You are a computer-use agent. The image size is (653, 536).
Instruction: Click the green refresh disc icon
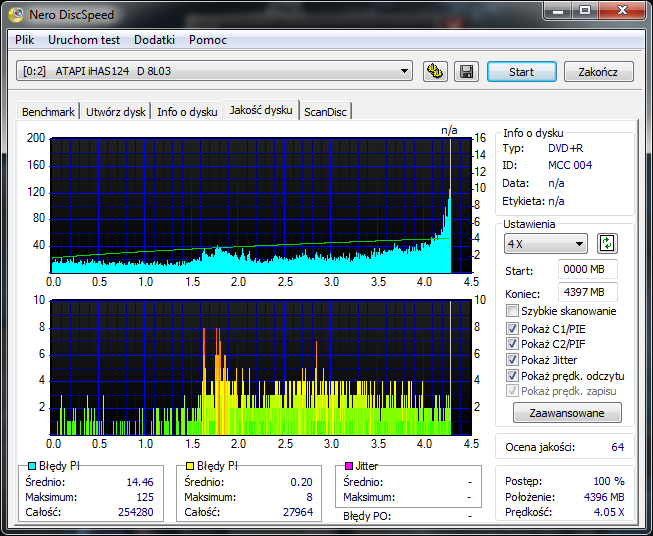(607, 244)
